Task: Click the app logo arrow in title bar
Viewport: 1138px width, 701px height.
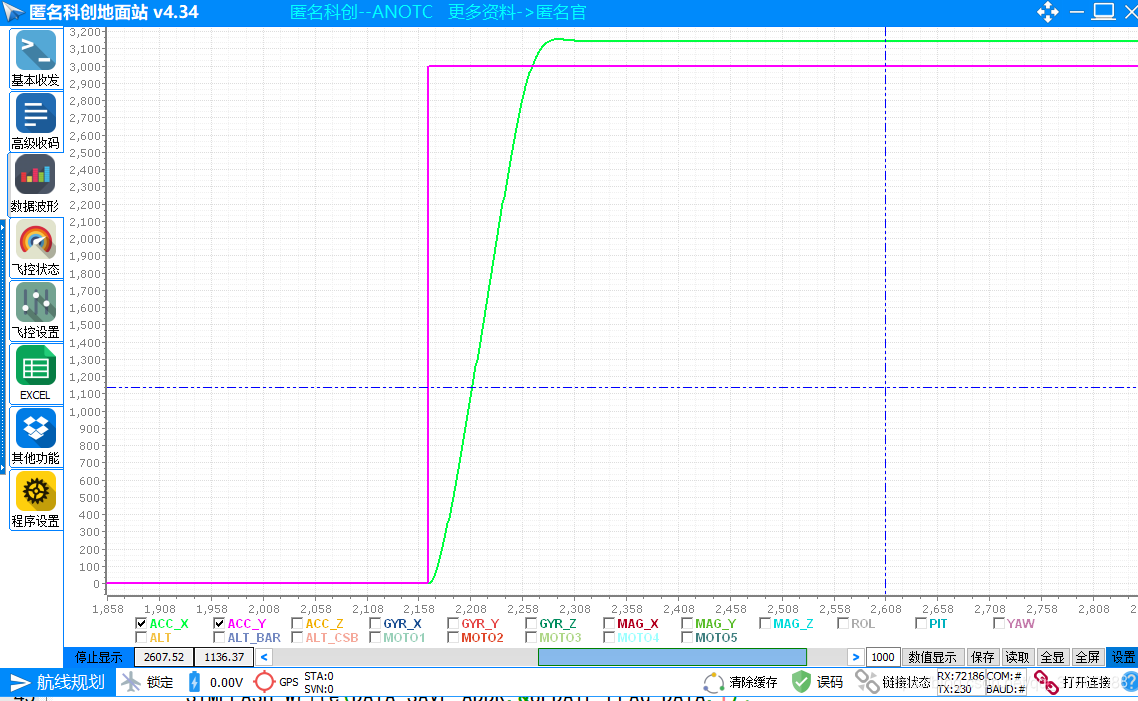Action: point(13,12)
